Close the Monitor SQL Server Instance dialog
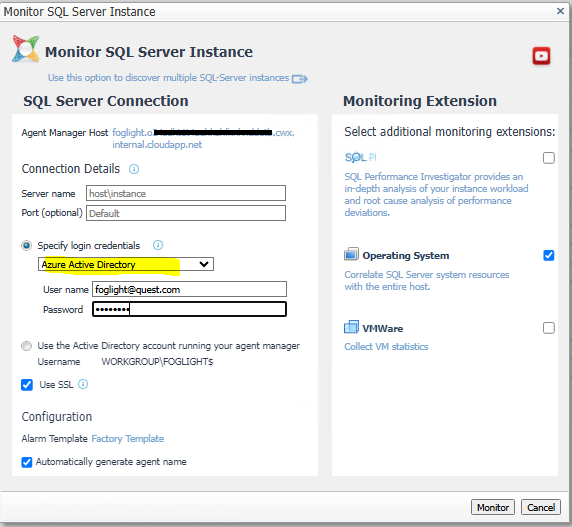 pos(560,11)
